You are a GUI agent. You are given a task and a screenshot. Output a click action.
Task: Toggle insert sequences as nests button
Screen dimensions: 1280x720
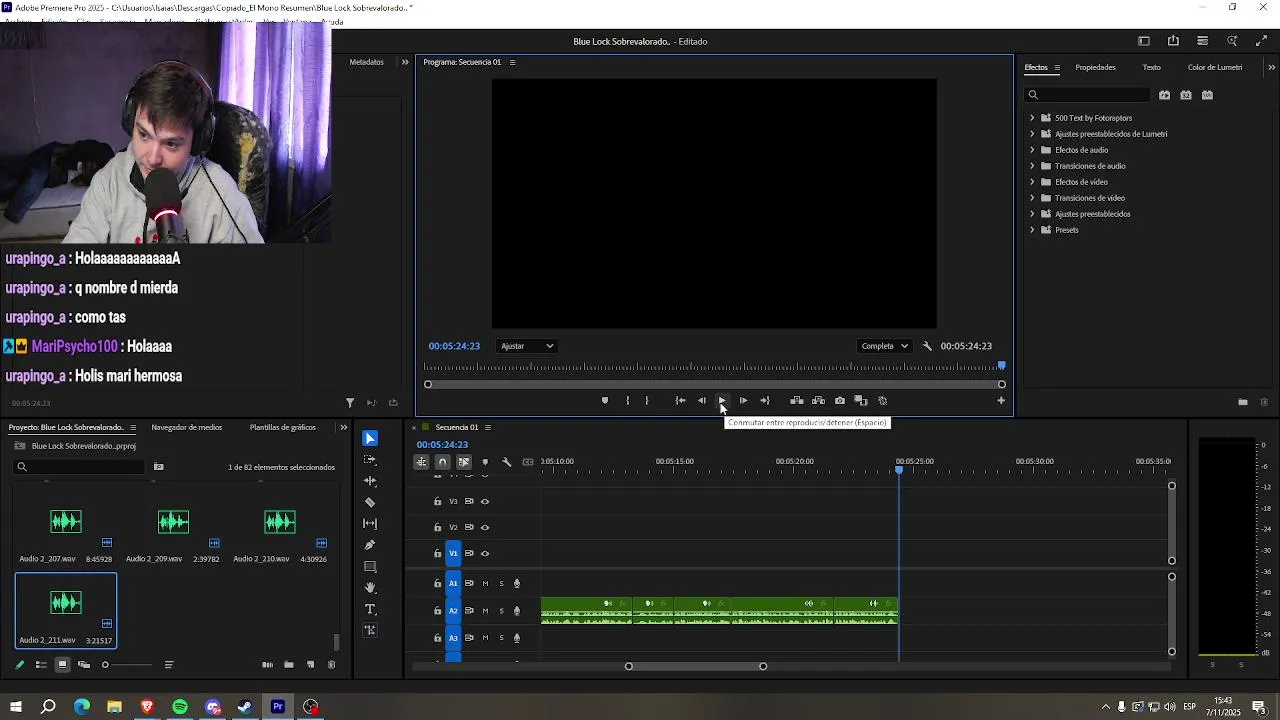click(421, 462)
